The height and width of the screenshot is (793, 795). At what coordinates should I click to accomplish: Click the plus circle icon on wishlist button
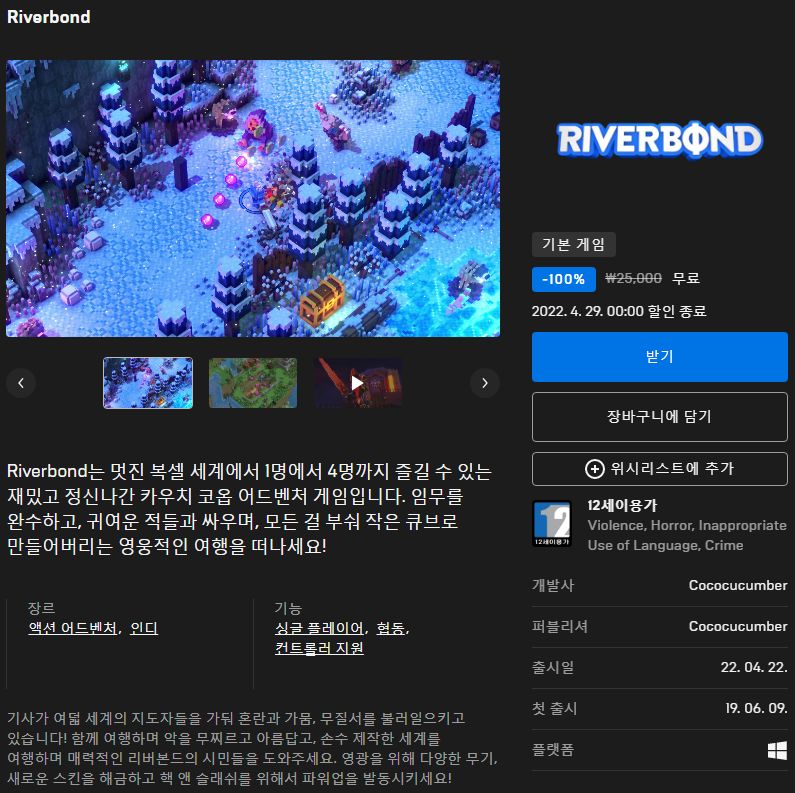pos(595,468)
